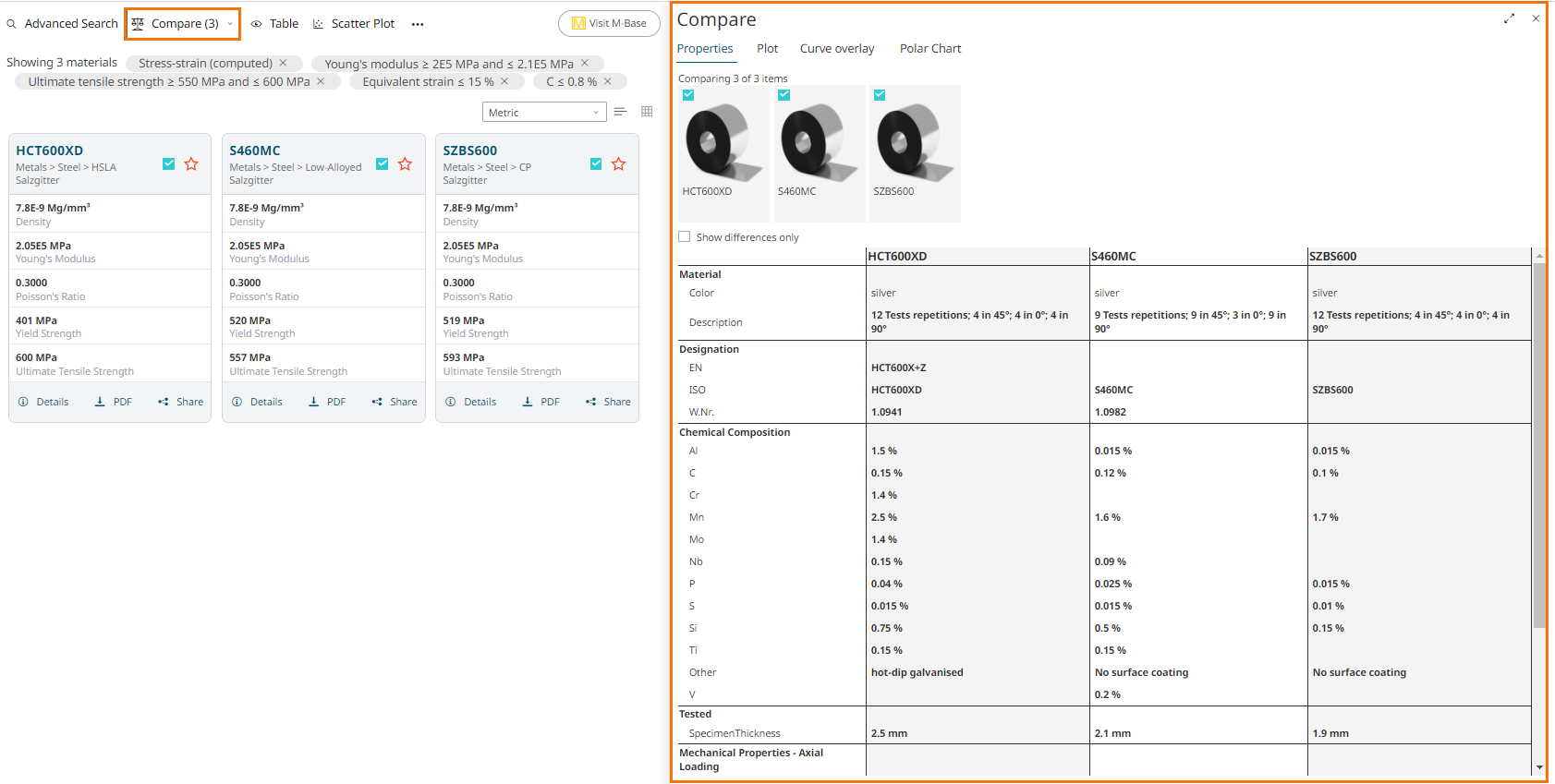Share the HCT600XD card
The width and height of the screenshot is (1555, 784).
(x=180, y=402)
